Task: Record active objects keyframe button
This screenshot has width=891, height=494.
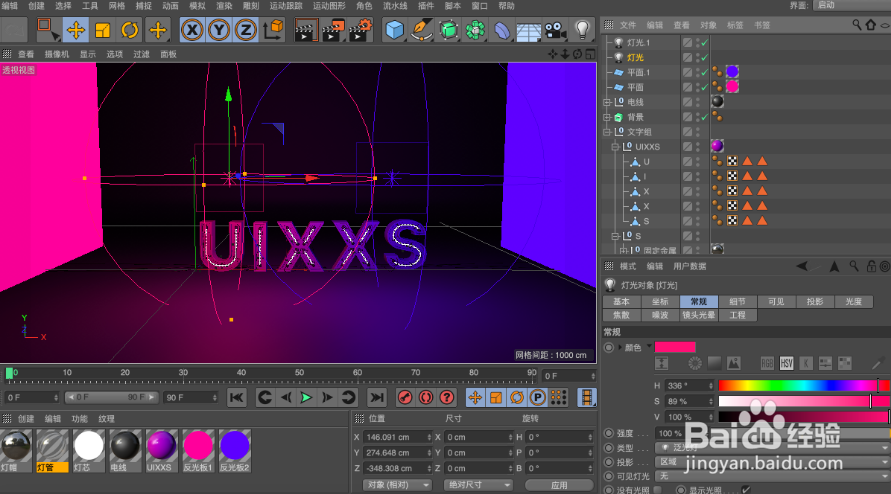Action: coord(405,397)
